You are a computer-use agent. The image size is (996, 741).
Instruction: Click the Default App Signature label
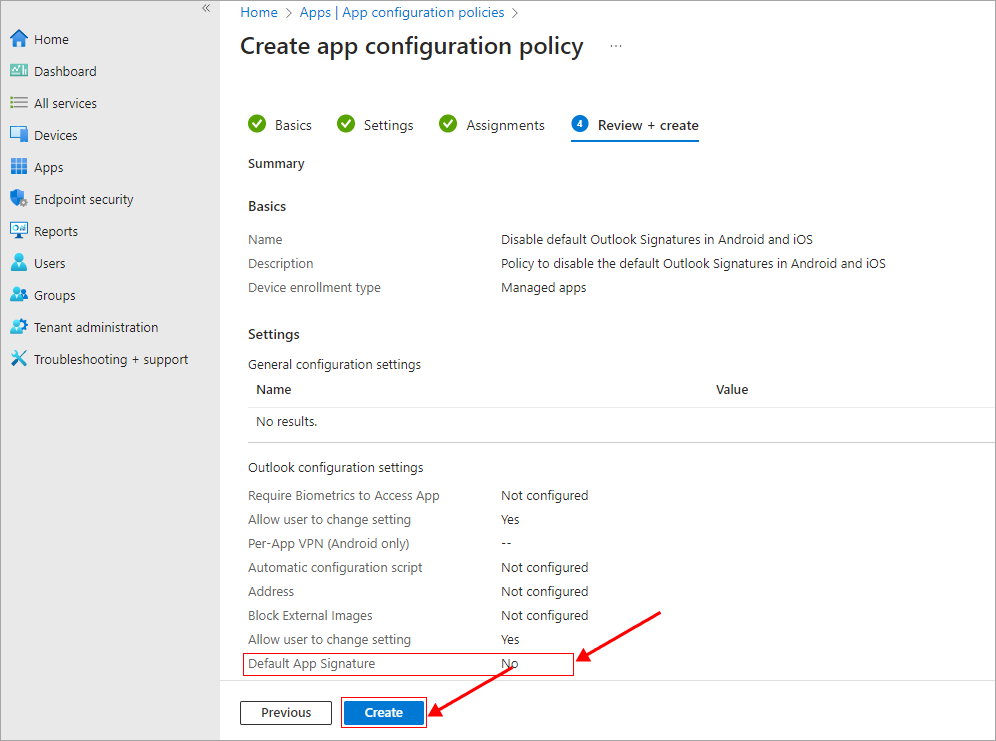tap(312, 664)
